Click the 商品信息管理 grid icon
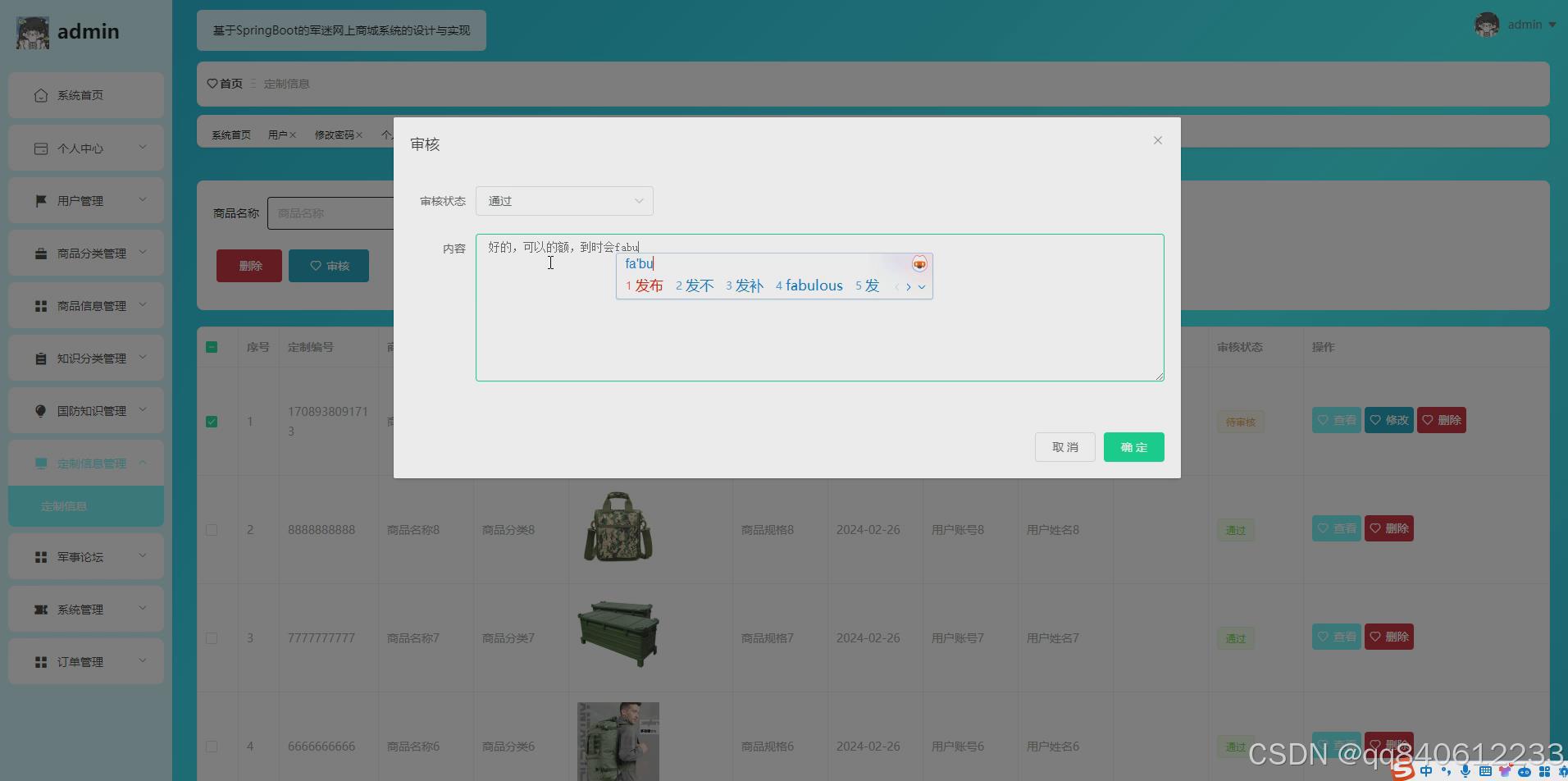 point(41,306)
